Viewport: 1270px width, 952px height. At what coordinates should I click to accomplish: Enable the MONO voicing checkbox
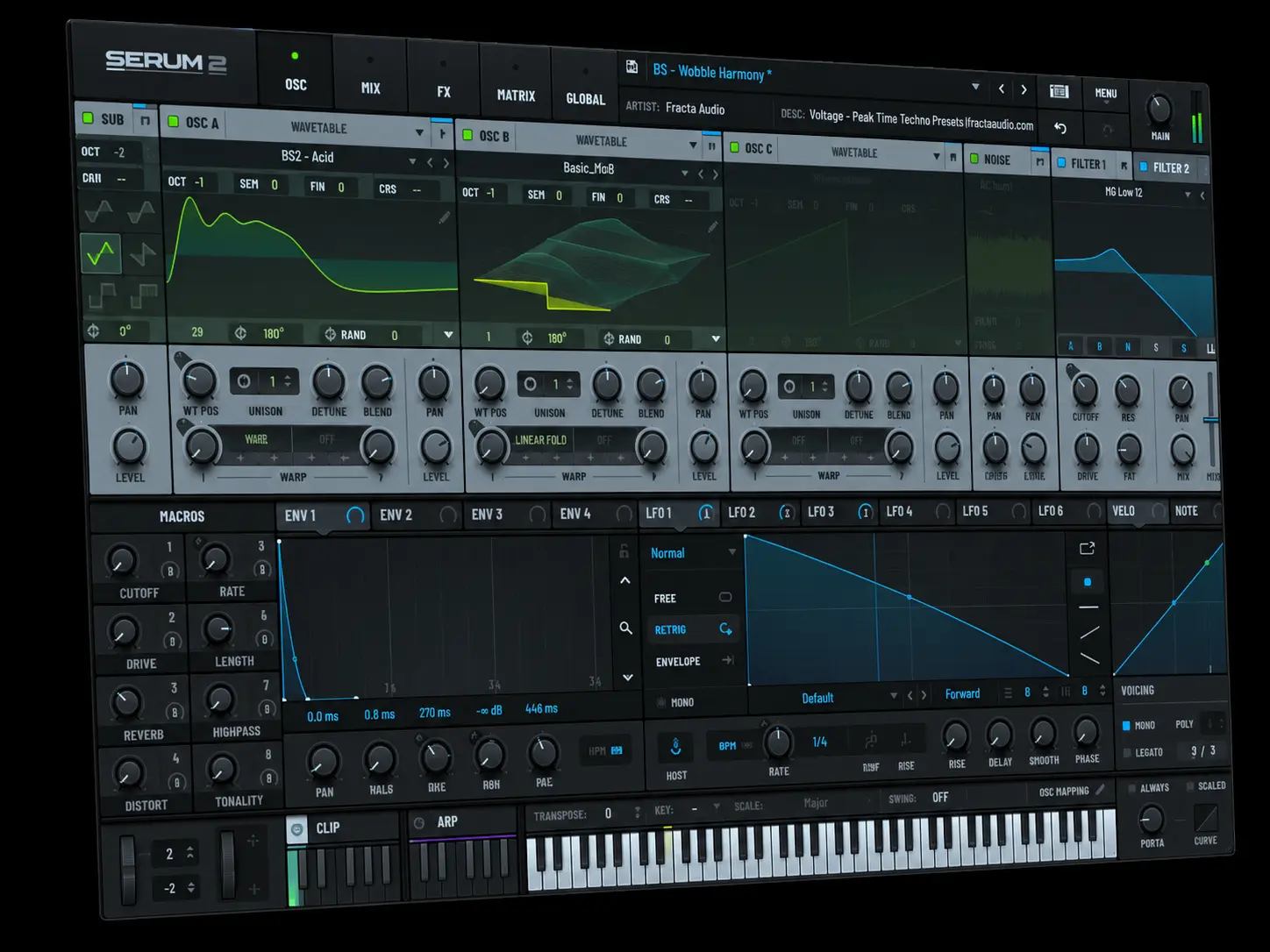(1126, 726)
